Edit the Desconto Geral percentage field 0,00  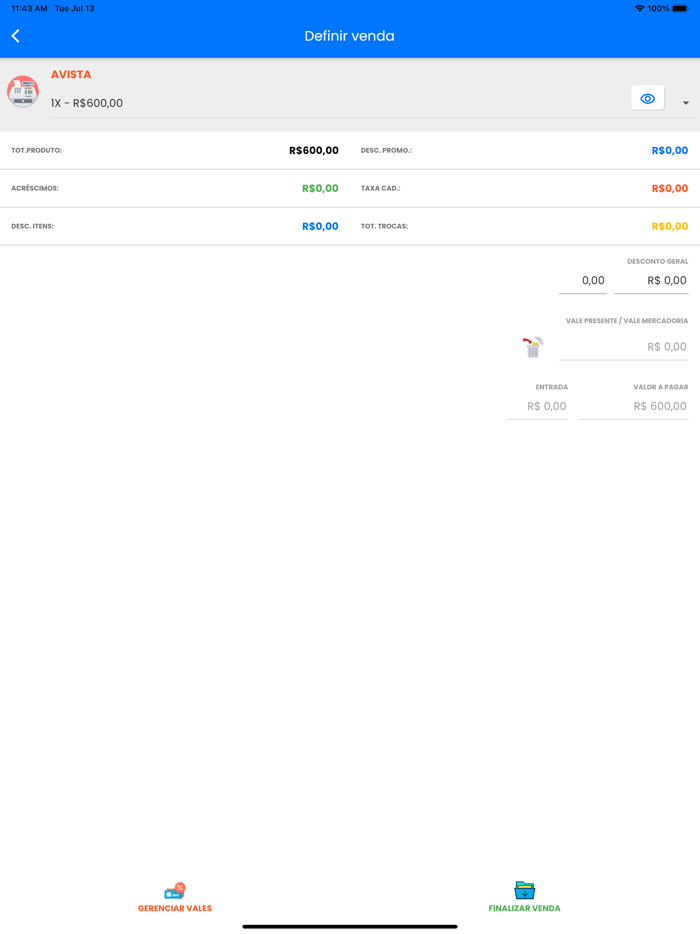pos(583,281)
